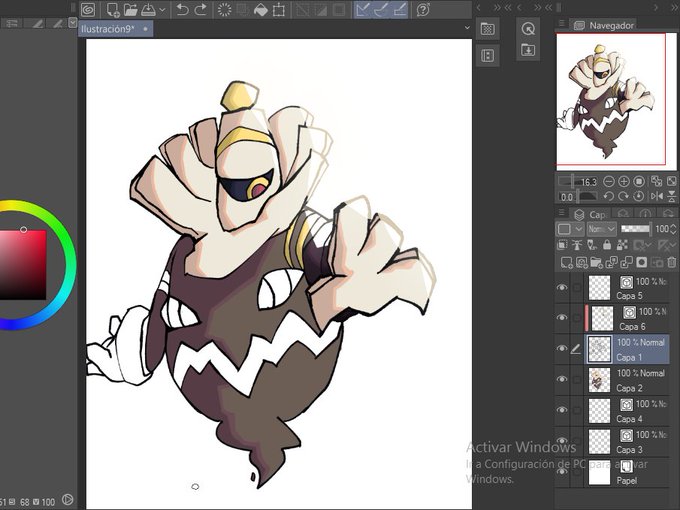Set layer as draft layer
Screen dimensions: 680x510
tap(592, 245)
